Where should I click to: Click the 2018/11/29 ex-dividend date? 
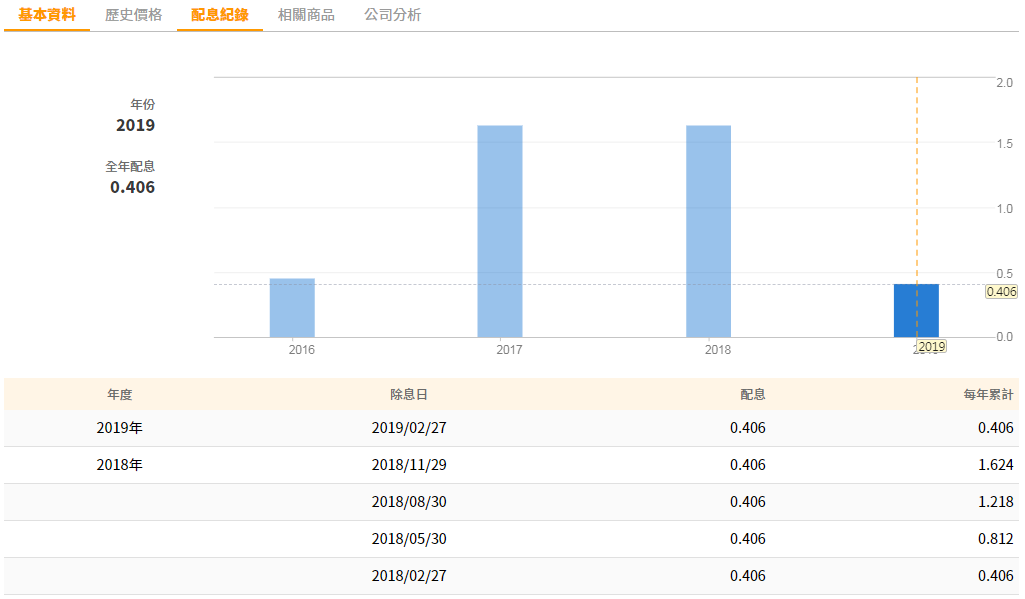point(409,465)
